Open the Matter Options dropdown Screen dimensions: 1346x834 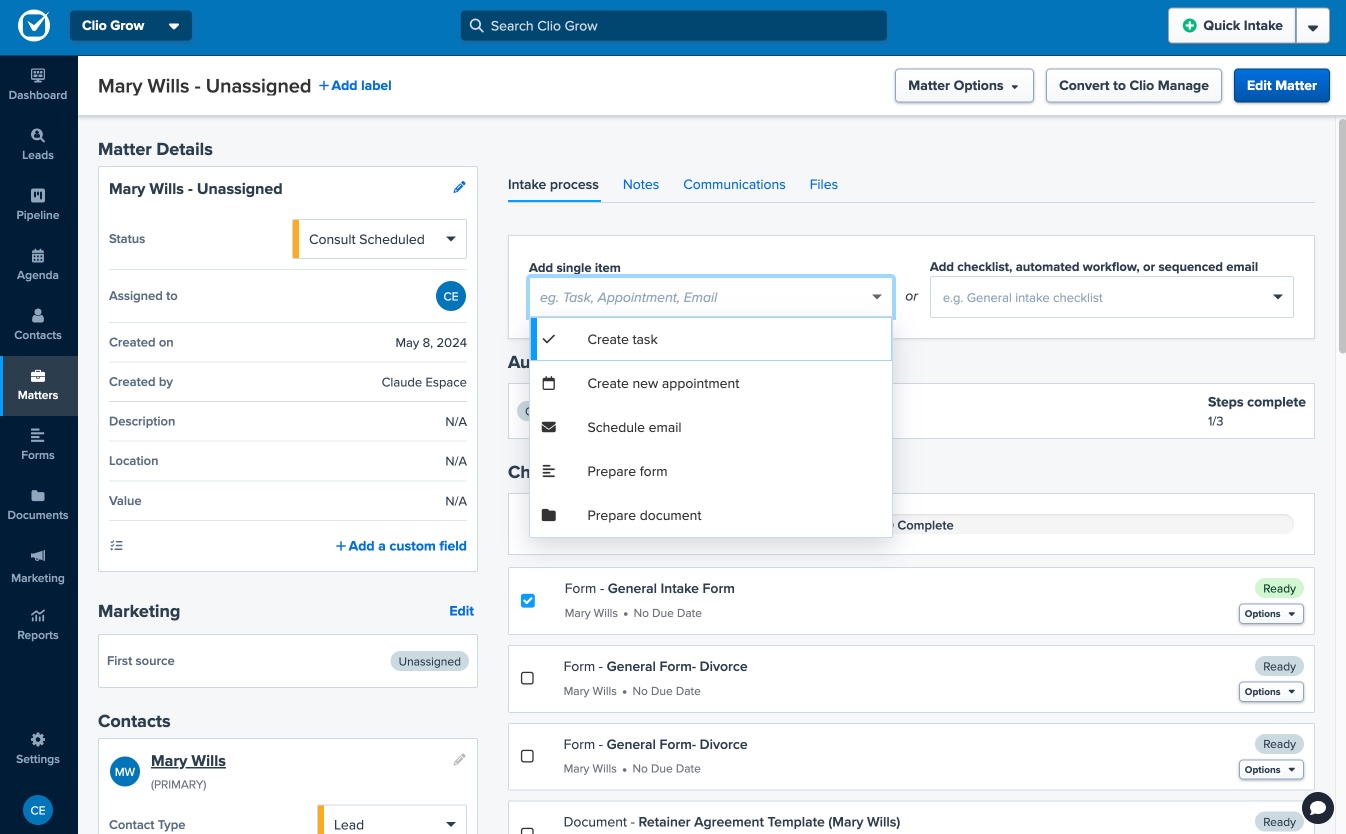click(963, 86)
